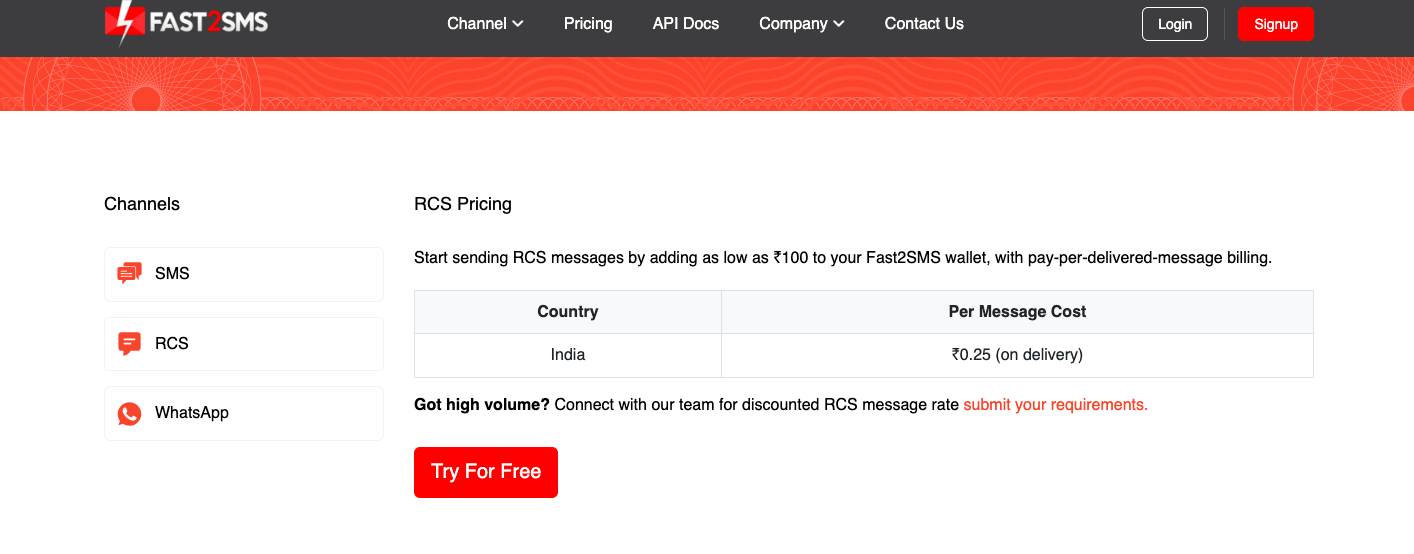Click the RCS message icon
Screen dimensions: 1414x554
point(129,344)
